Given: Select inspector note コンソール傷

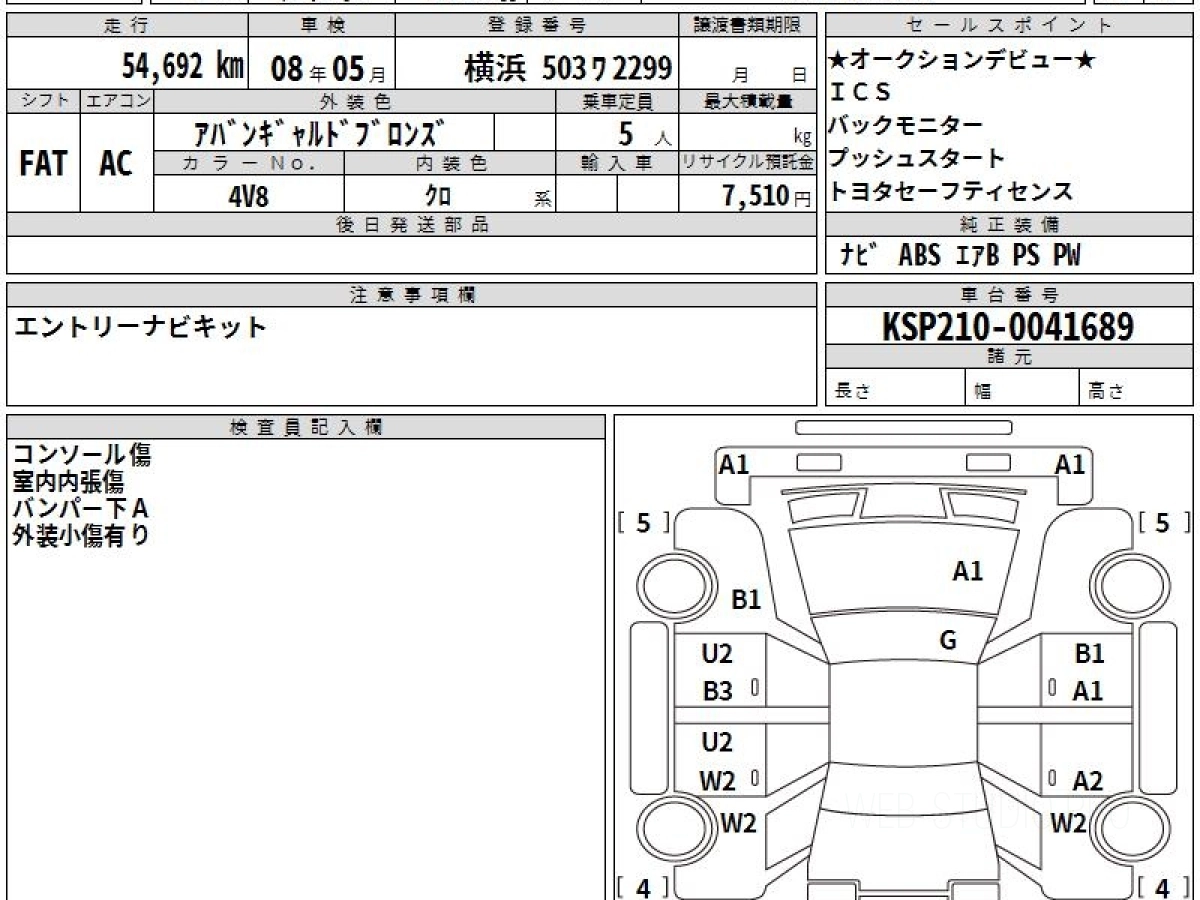Looking at the screenshot, I should click(x=81, y=456).
